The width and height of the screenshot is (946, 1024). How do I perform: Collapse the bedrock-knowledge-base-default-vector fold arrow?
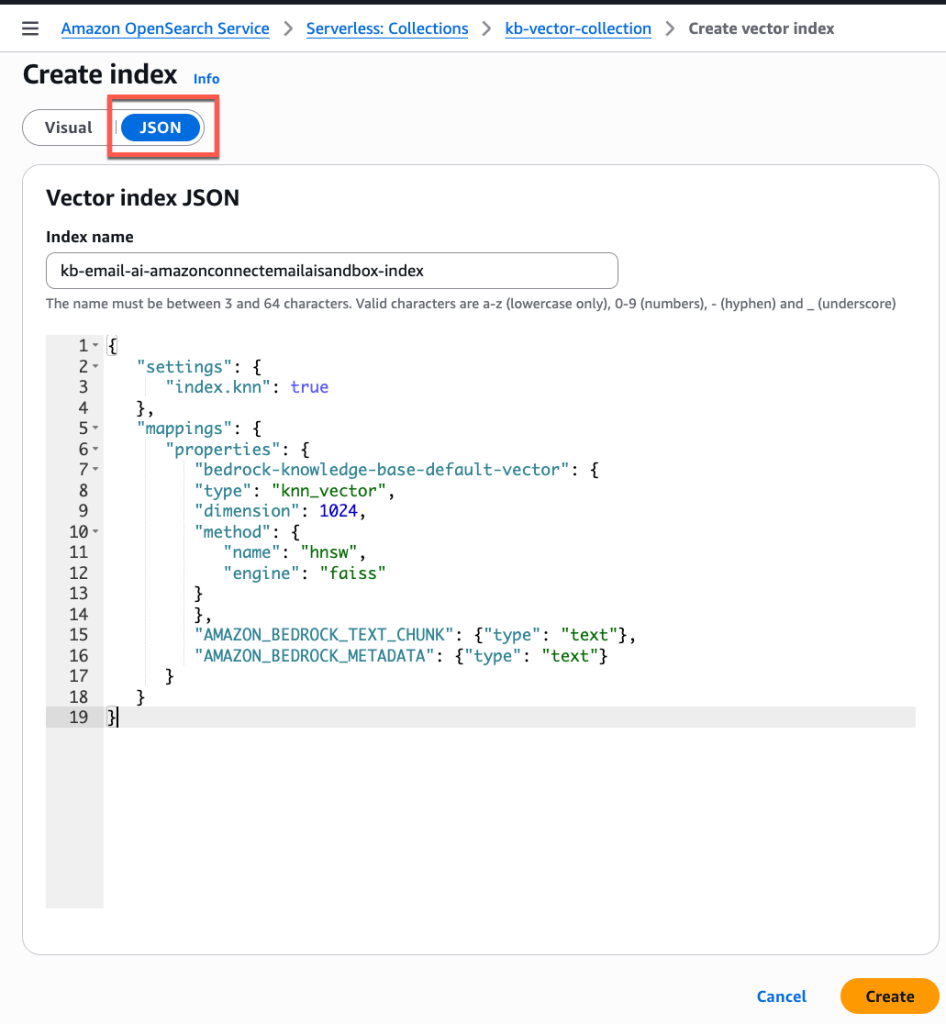click(93, 469)
